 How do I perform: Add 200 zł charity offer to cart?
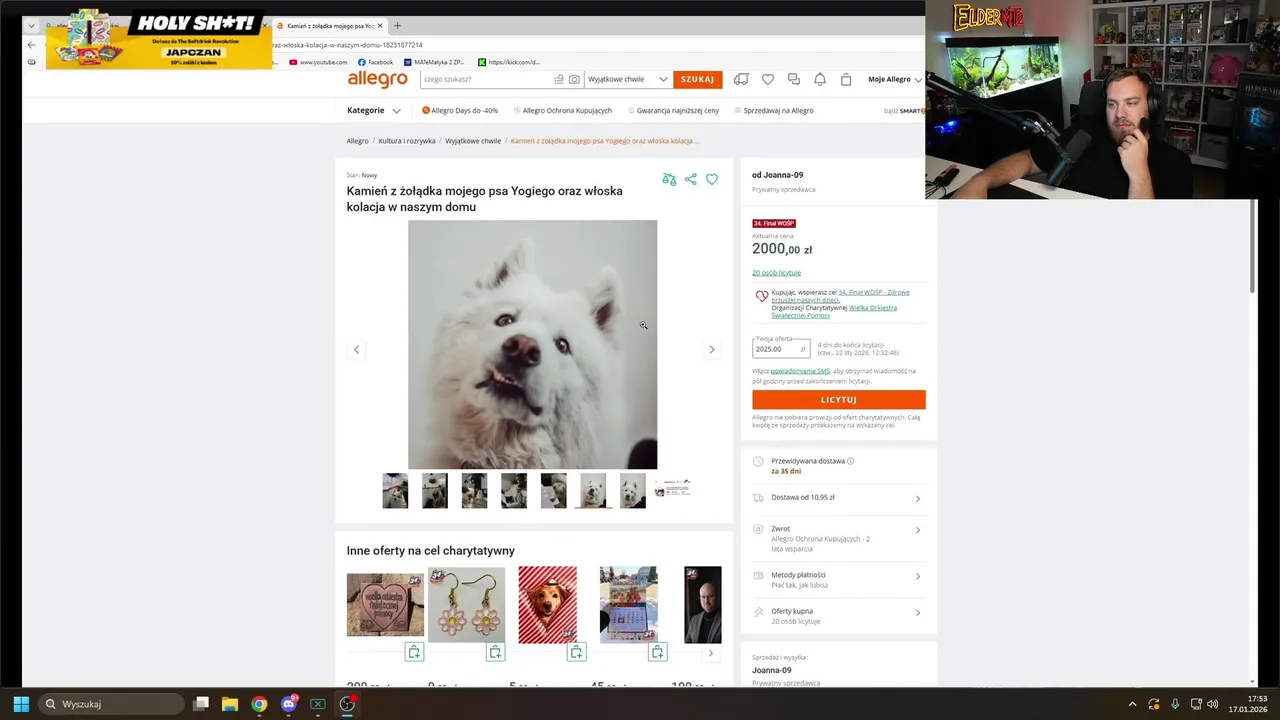coord(414,652)
